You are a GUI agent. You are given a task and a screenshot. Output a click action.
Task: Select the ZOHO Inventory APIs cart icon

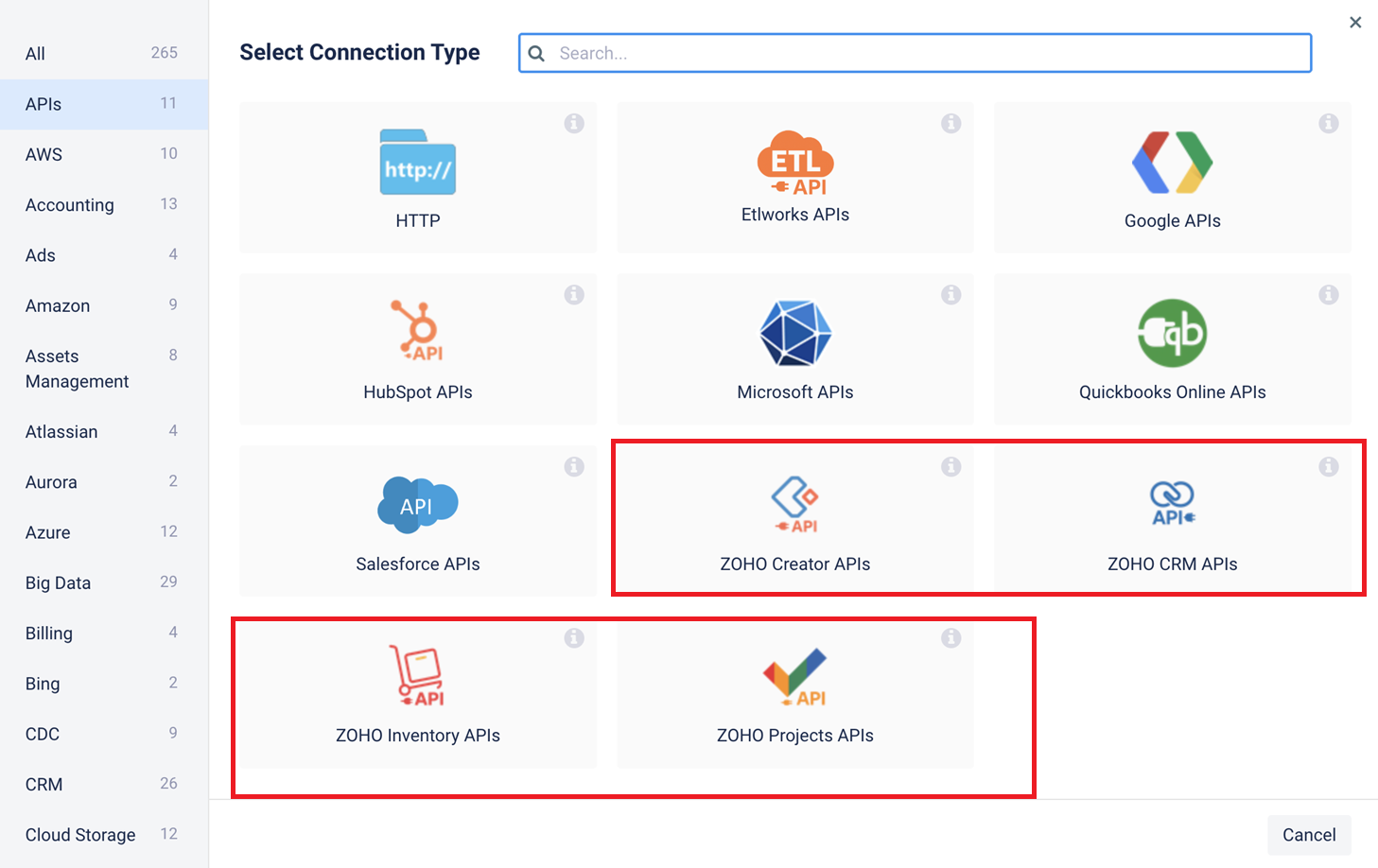pyautogui.click(x=417, y=675)
